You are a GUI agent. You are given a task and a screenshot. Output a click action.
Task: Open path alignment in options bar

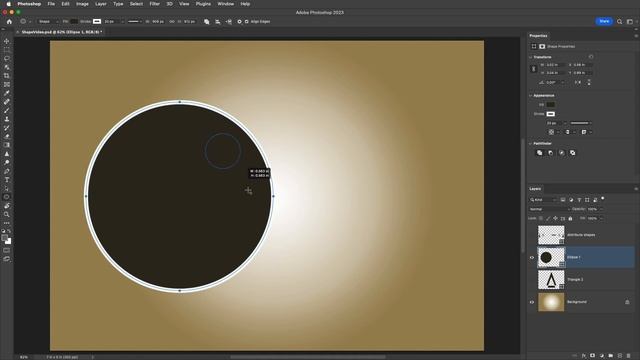pos(218,22)
